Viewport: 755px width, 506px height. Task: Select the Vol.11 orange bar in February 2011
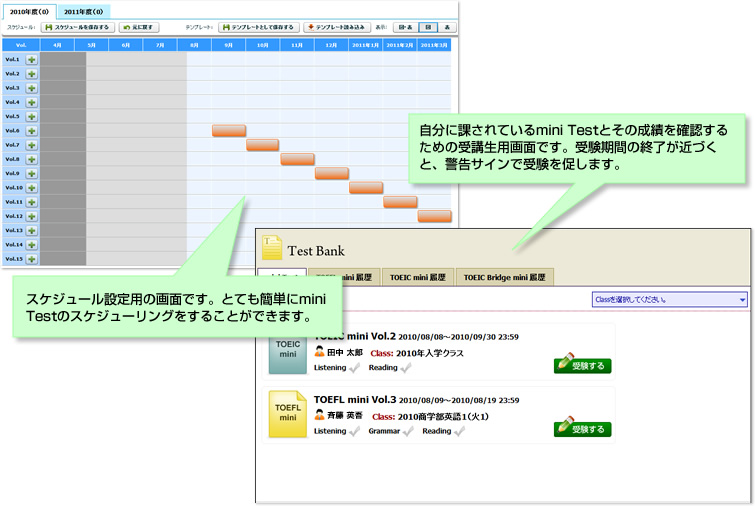click(400, 202)
